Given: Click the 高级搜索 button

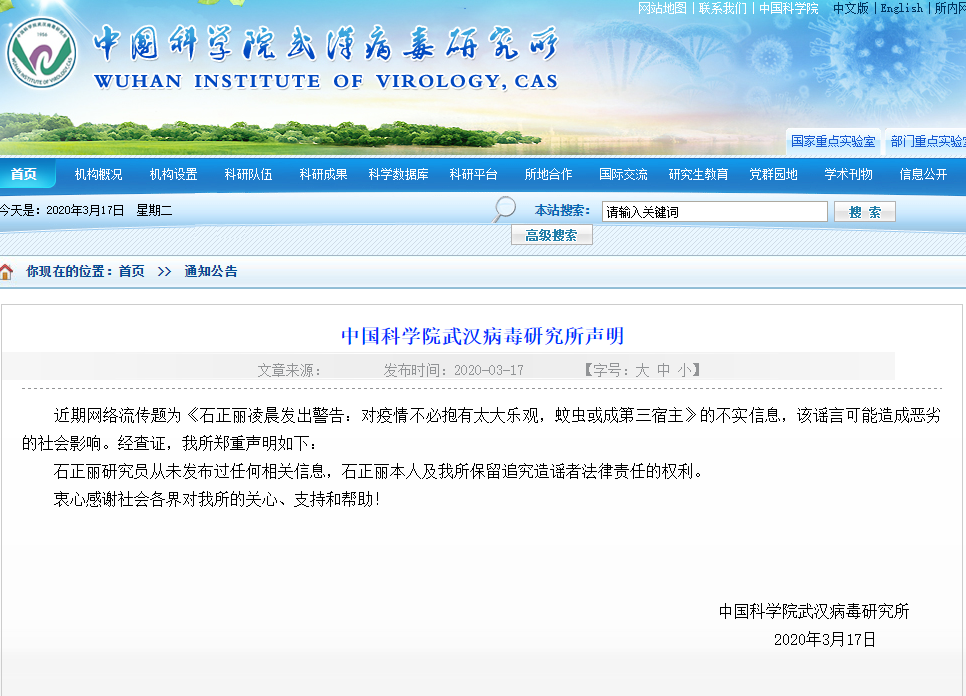Looking at the screenshot, I should click(551, 235).
